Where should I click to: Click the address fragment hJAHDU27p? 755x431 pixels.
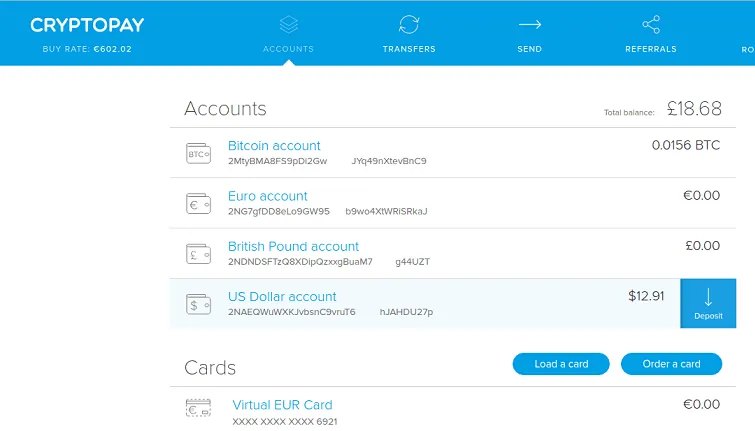tap(406, 312)
